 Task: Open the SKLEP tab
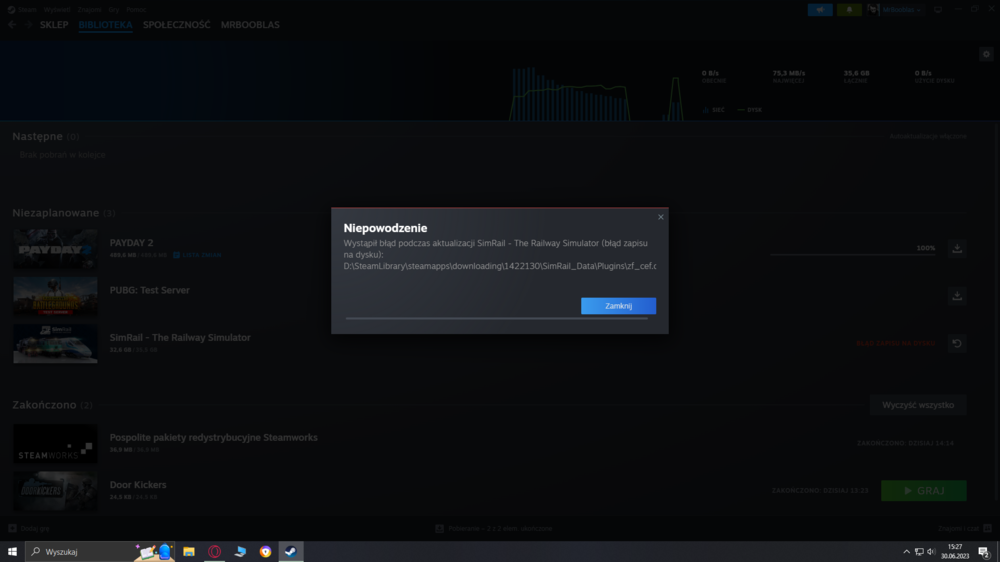[54, 25]
